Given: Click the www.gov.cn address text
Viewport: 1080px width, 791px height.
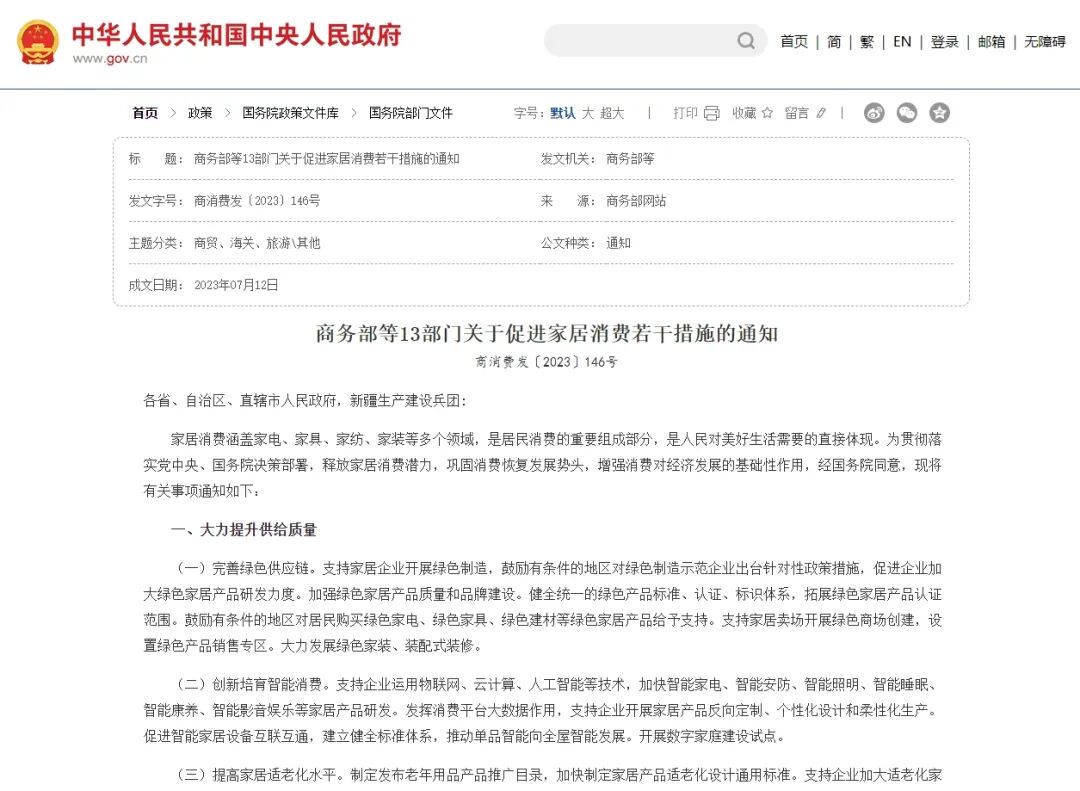Looking at the screenshot, I should [110, 59].
